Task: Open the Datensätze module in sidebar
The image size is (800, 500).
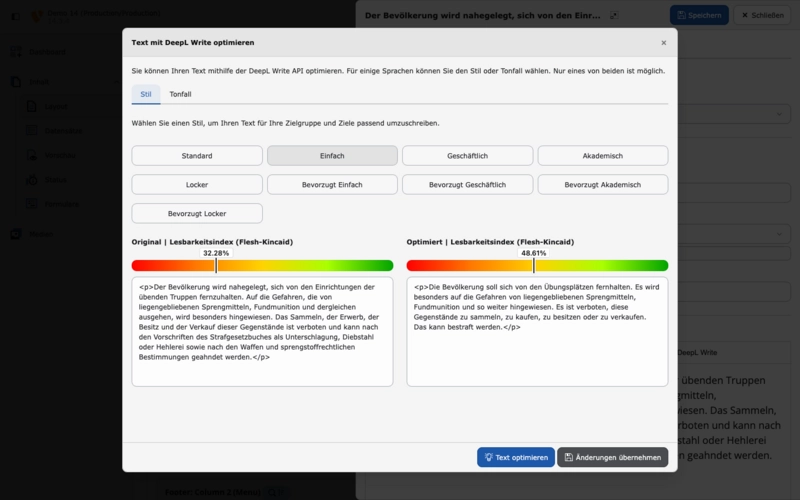Action: point(63,131)
